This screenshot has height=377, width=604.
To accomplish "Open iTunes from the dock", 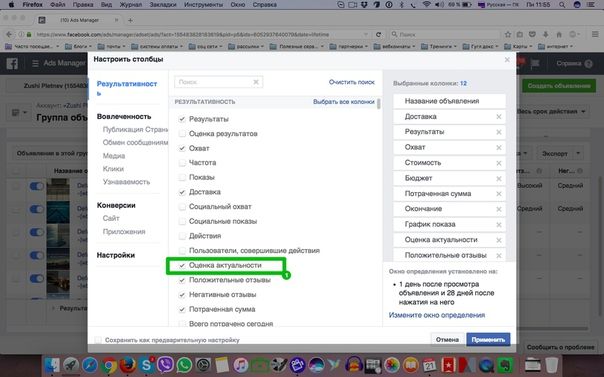I will (x=241, y=365).
